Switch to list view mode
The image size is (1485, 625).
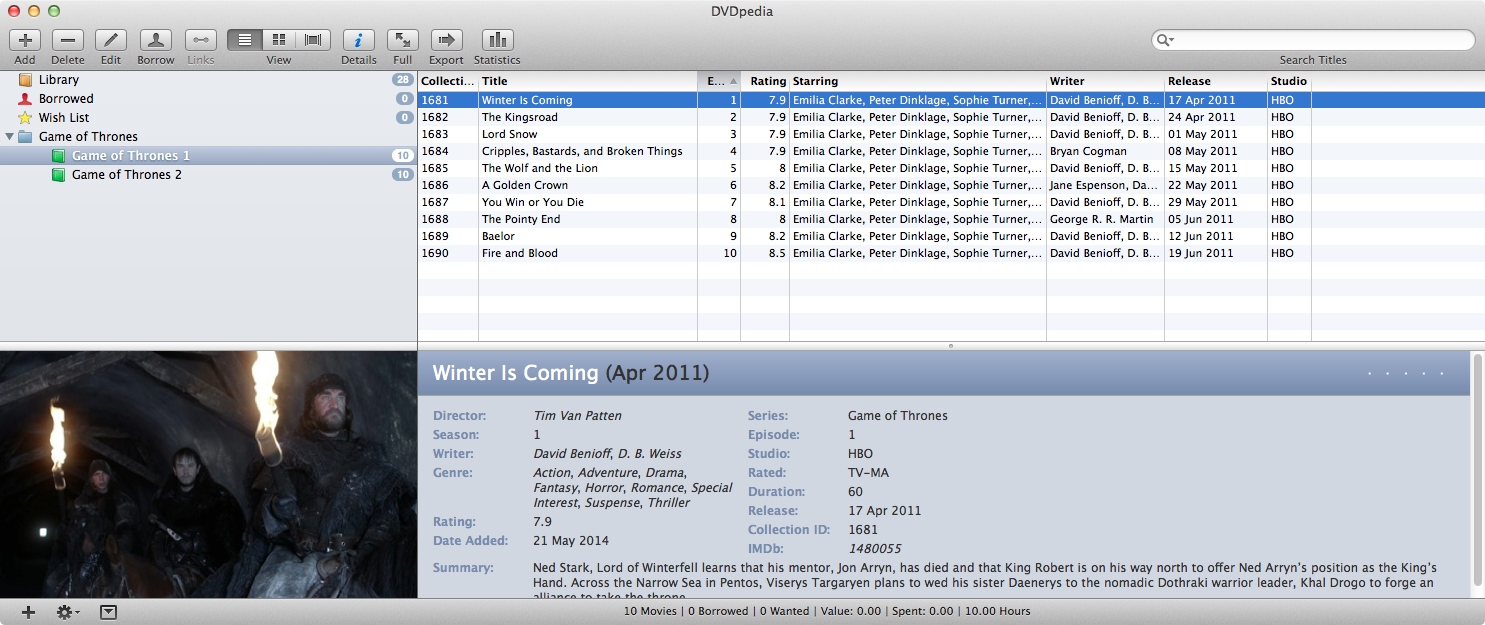[x=245, y=40]
